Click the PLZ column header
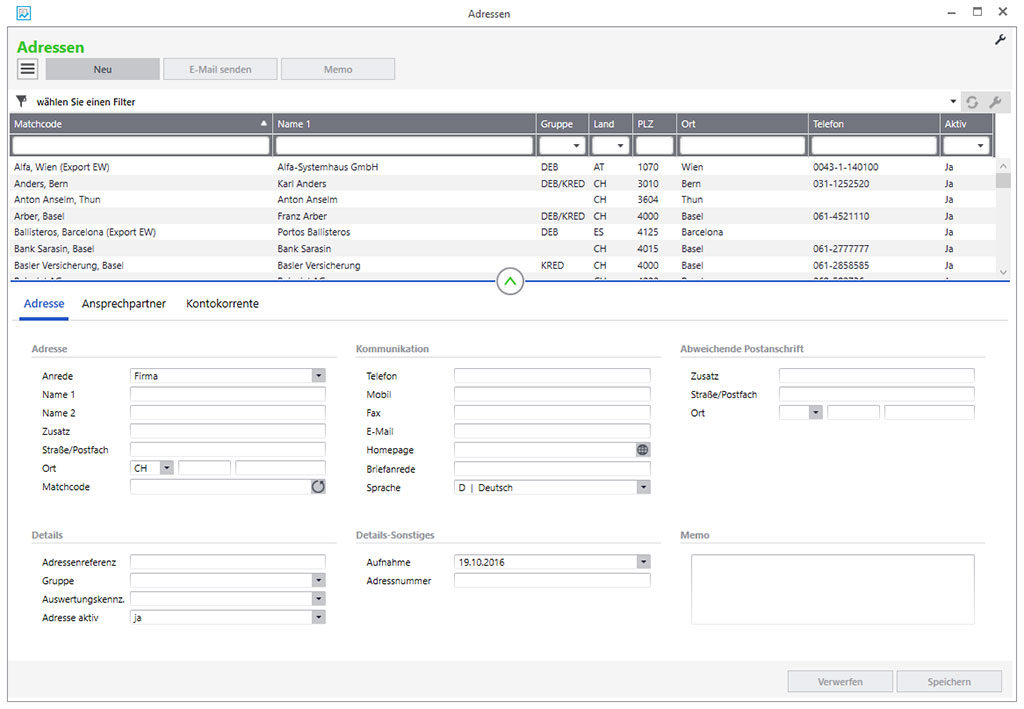The height and width of the screenshot is (709, 1024). [654, 123]
